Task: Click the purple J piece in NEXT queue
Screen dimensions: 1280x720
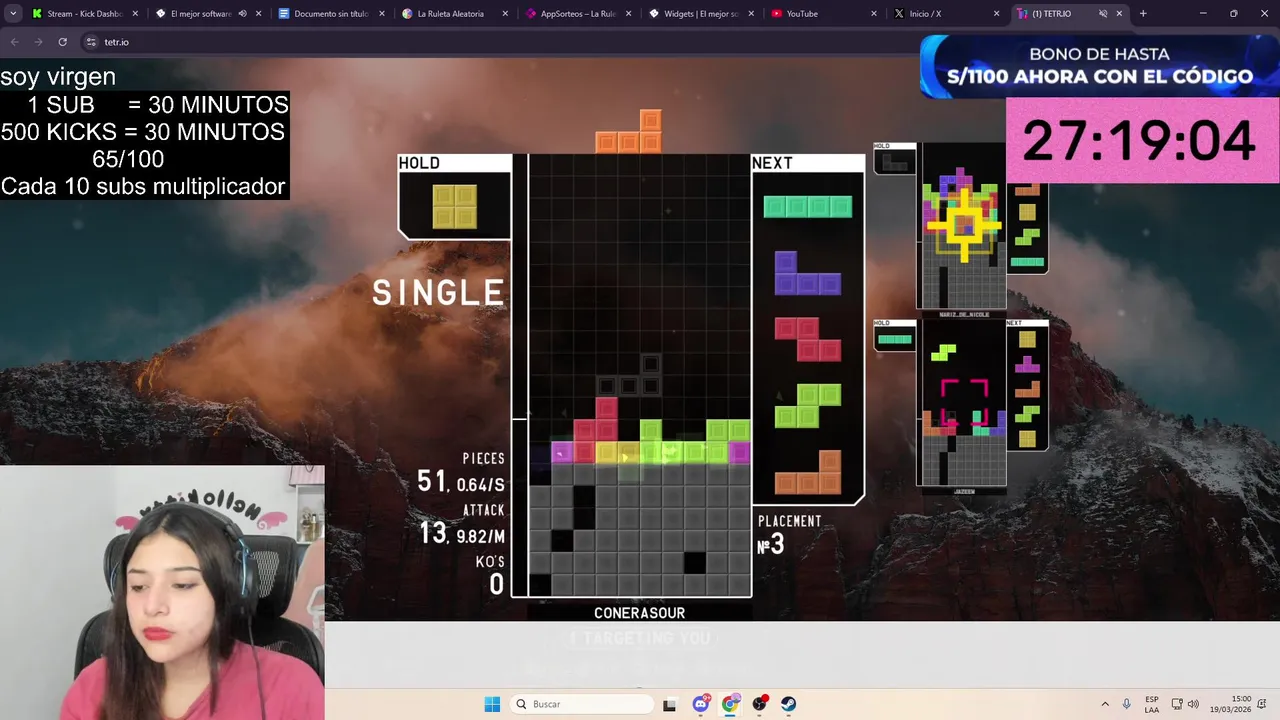Action: click(x=808, y=273)
